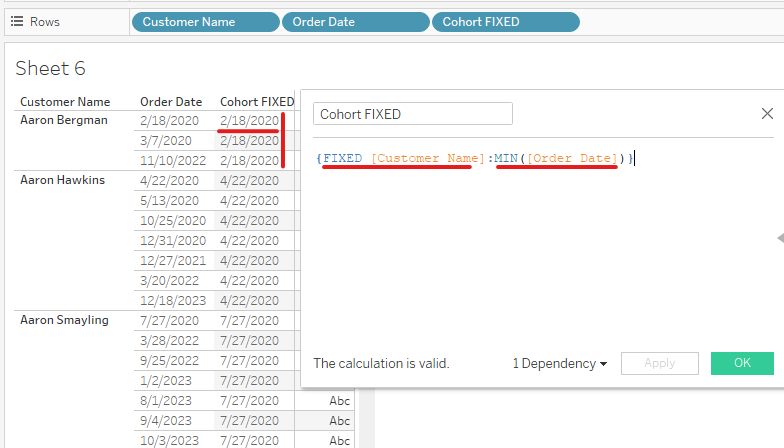
Task: Click order date cell 3/28/2022
Action: [x=169, y=340]
